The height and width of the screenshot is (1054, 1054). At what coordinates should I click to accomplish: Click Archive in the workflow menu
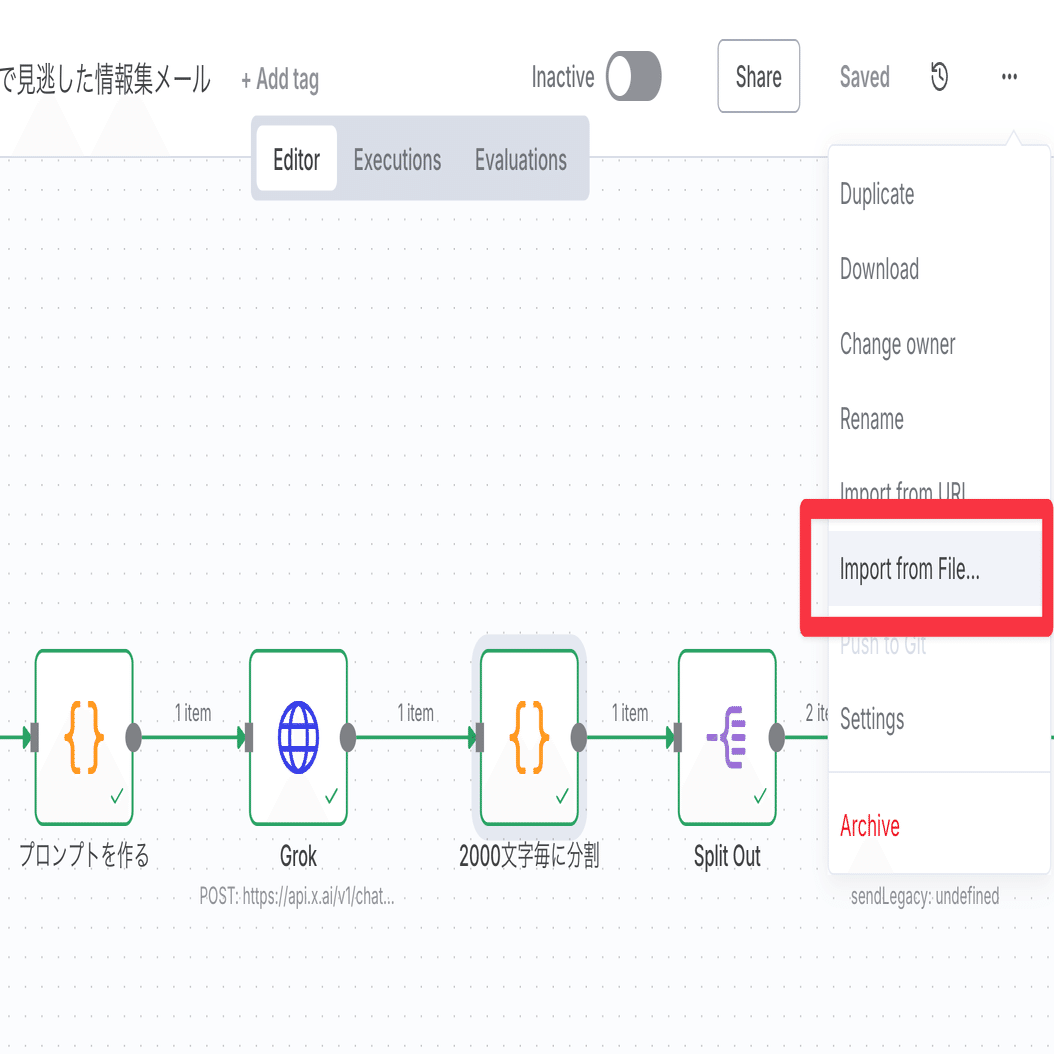click(x=870, y=826)
